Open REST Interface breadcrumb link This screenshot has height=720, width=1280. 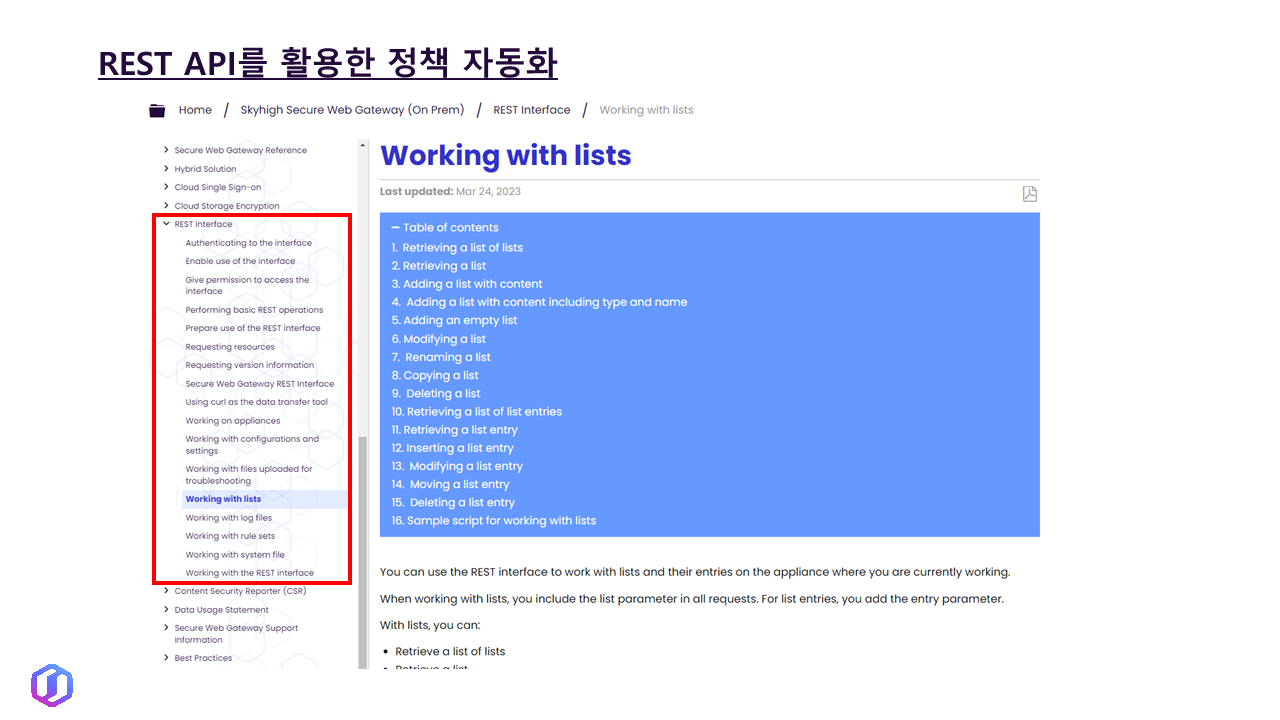[x=531, y=110]
